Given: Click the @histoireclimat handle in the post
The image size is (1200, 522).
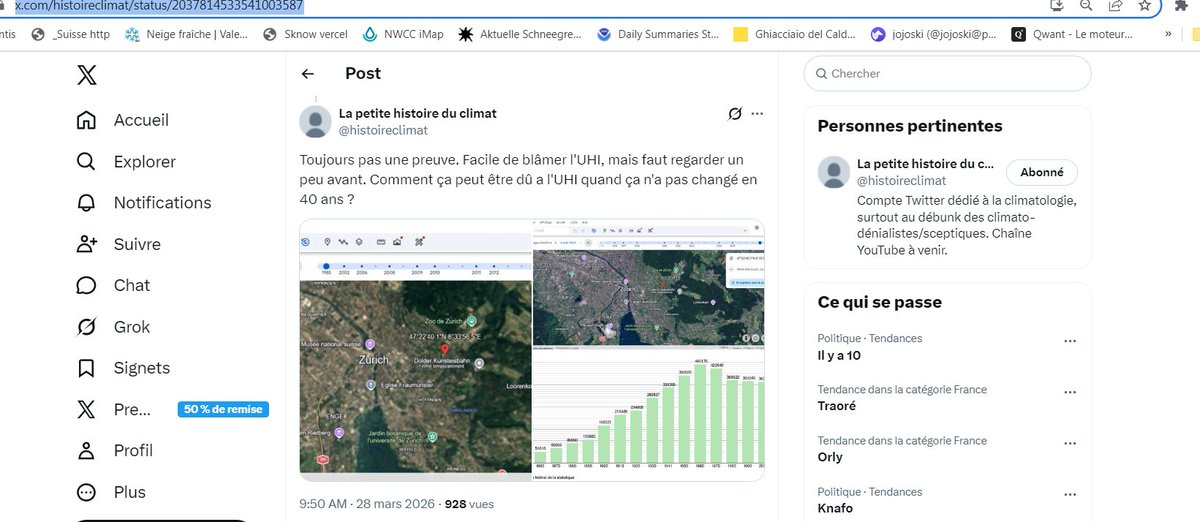Looking at the screenshot, I should pyautogui.click(x=384, y=130).
